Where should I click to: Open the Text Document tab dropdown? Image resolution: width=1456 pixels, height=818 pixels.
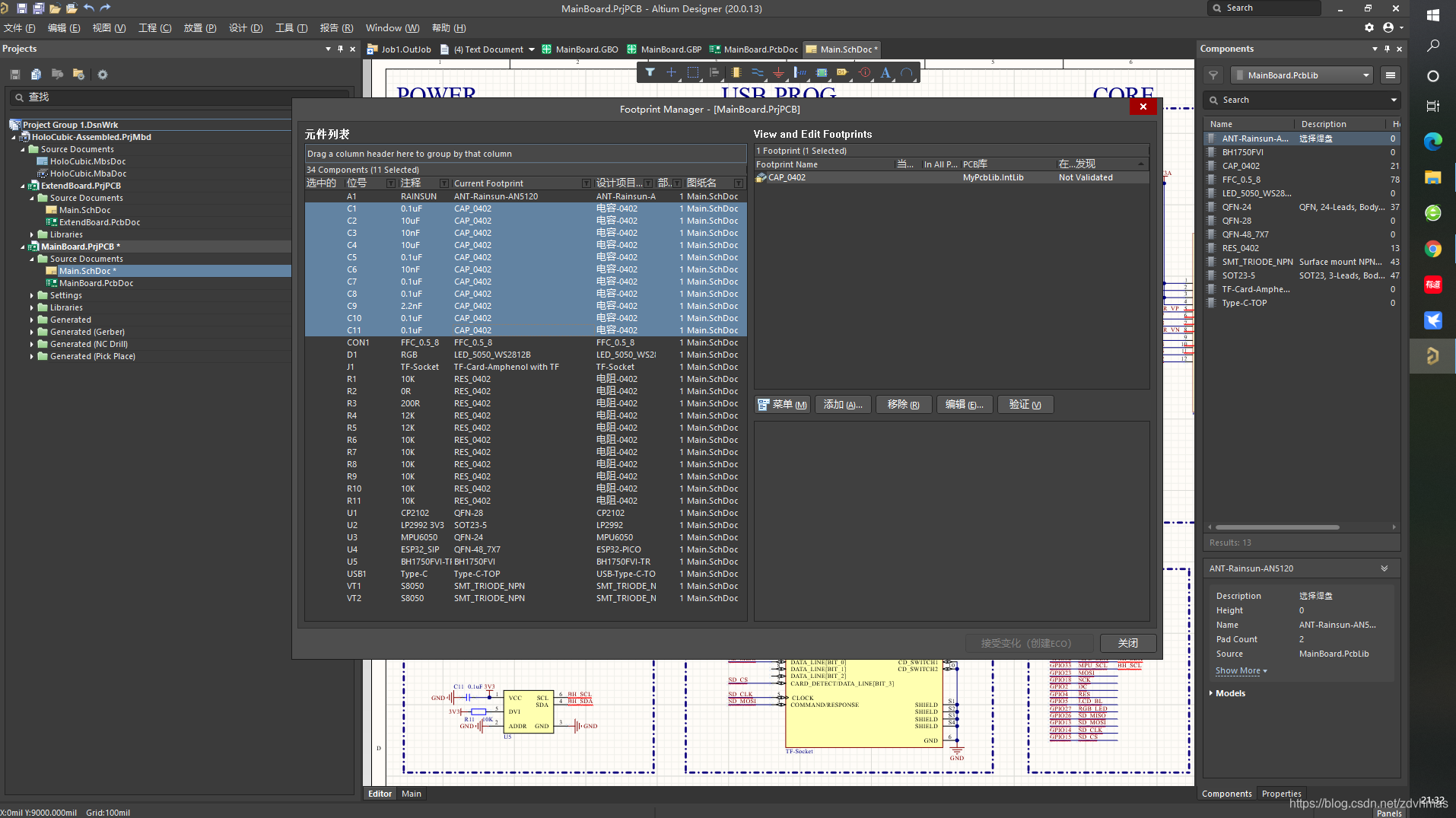point(531,49)
